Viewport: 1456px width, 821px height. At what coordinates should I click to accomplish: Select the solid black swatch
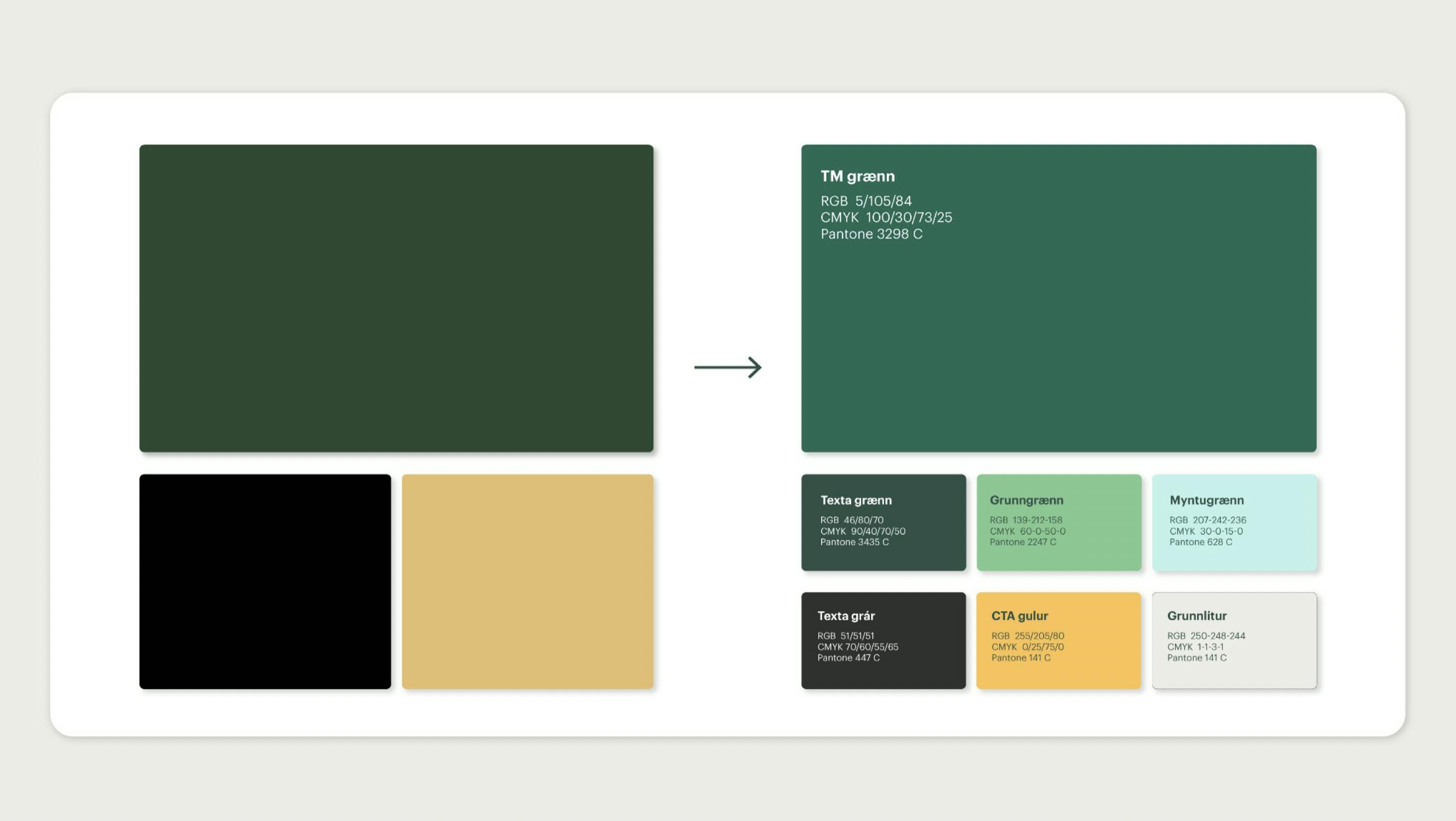(x=265, y=581)
